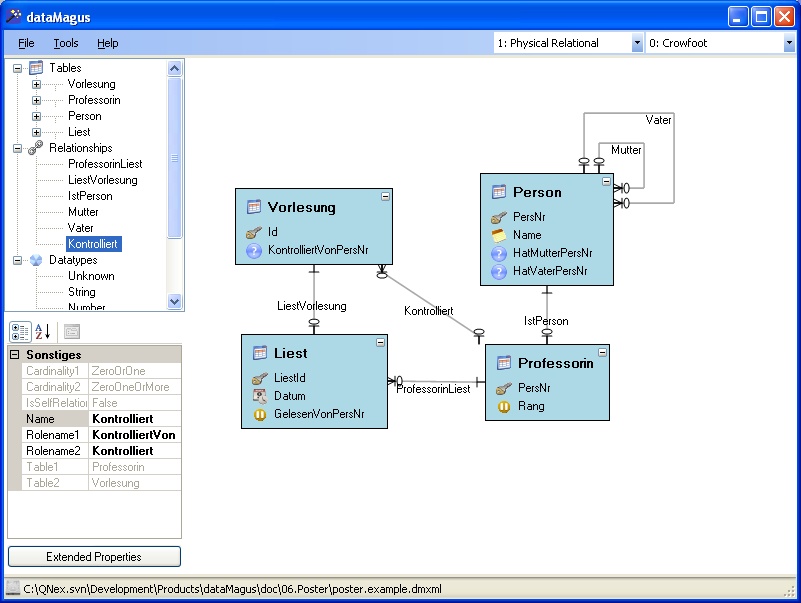The image size is (801, 603).
Task: Click the Rolename1 value KontrolliertVon
Action: click(x=134, y=435)
